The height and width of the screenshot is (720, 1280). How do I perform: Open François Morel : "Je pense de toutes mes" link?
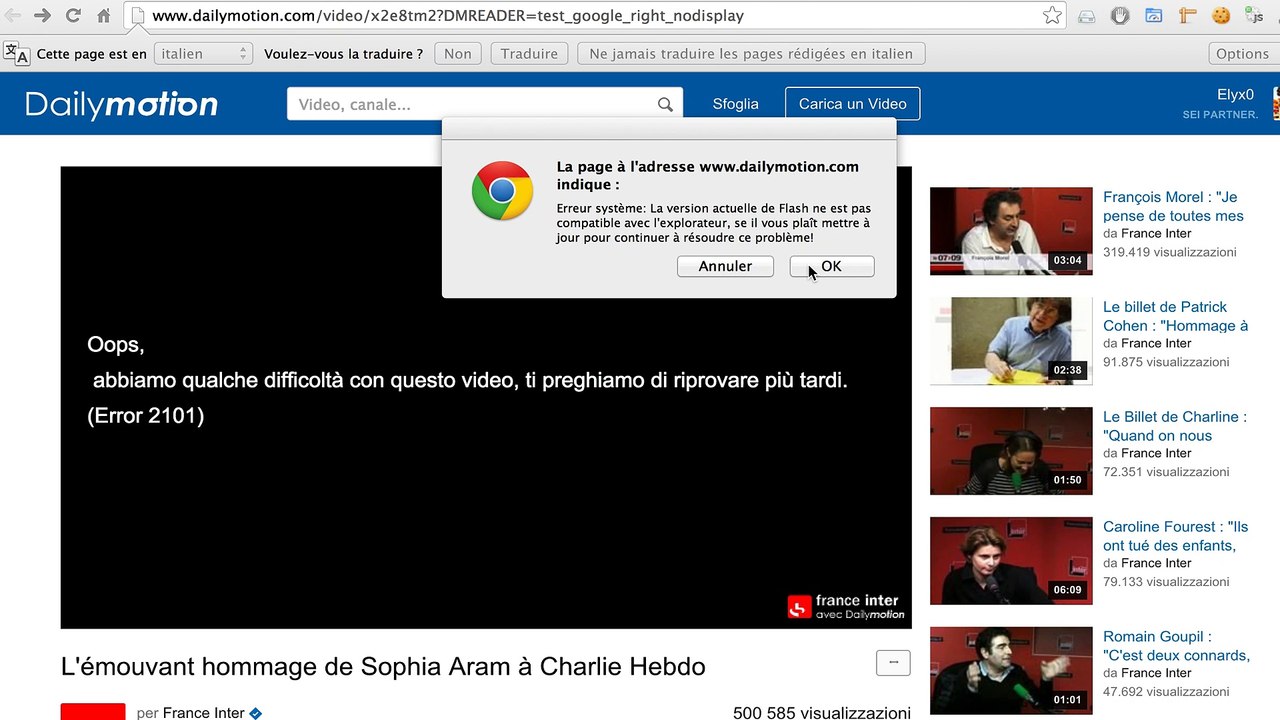[1173, 206]
